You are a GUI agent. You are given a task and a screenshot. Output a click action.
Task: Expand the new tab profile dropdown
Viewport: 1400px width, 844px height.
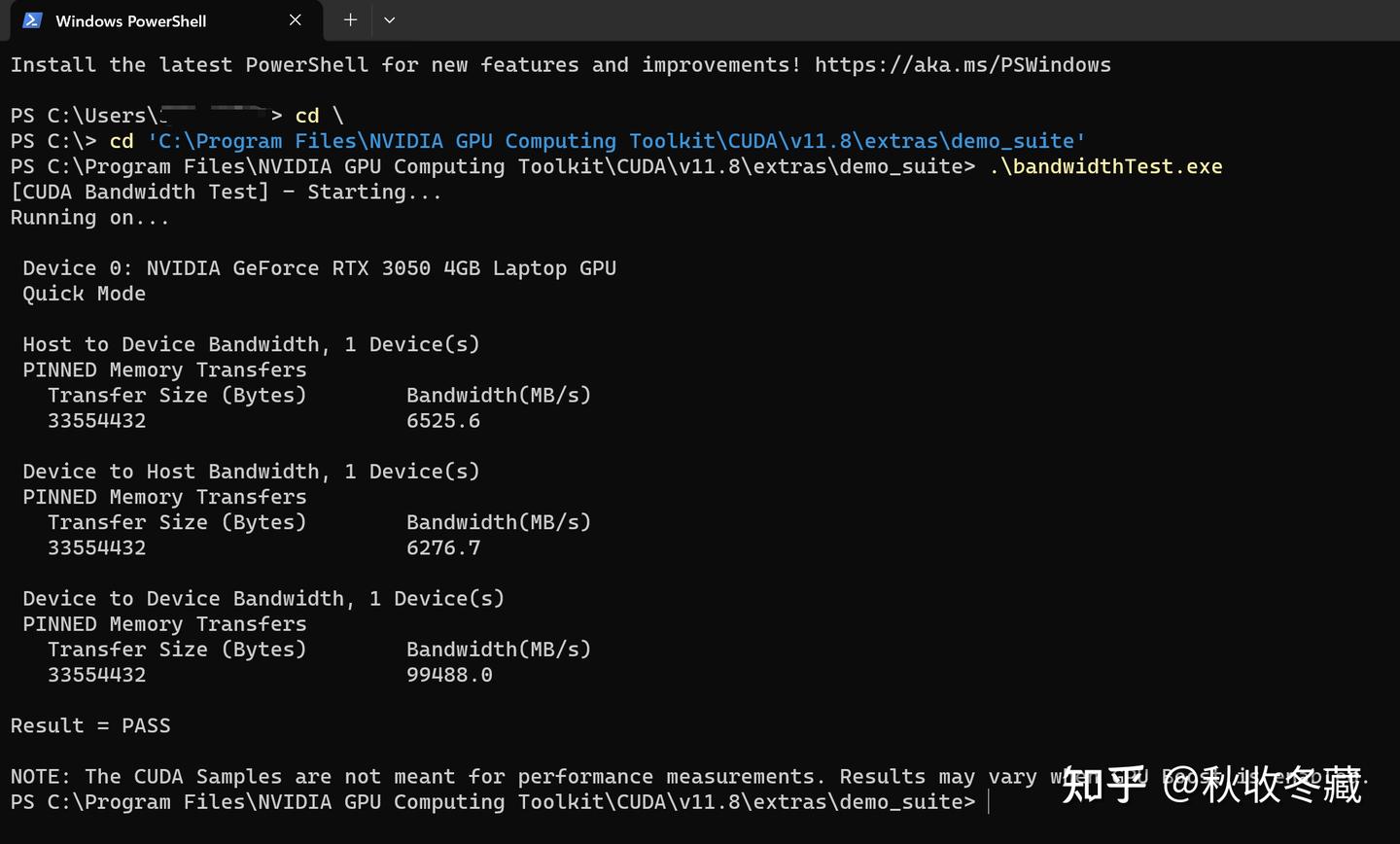click(389, 20)
